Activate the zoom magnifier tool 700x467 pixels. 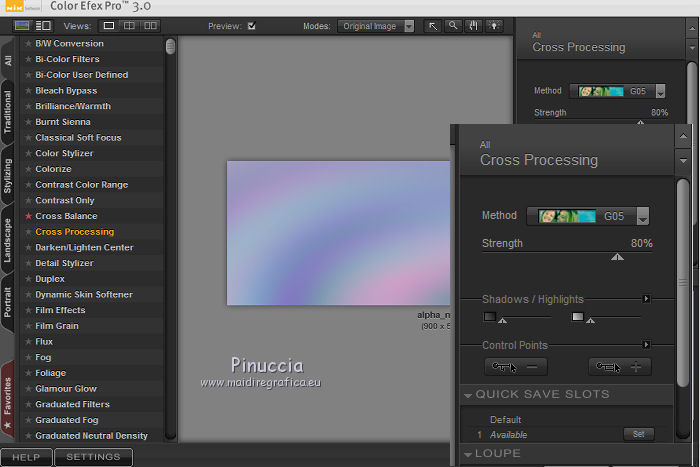pyautogui.click(x=453, y=26)
